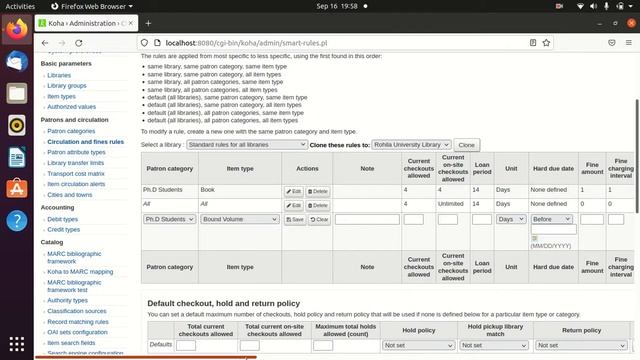Open Ubuntu Software store icon
This screenshot has width=640, height=360.
pos(17,189)
